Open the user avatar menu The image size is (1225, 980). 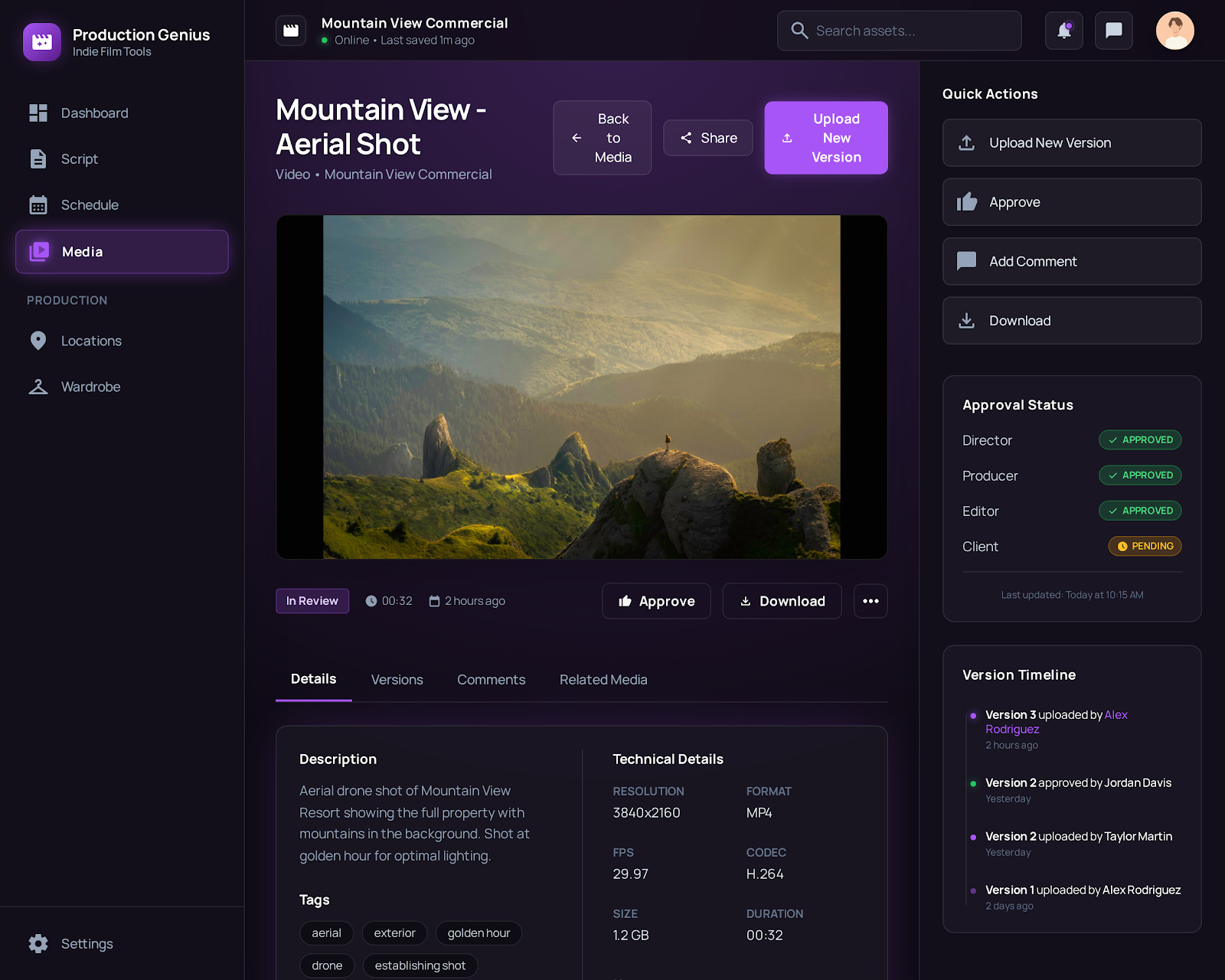point(1174,31)
